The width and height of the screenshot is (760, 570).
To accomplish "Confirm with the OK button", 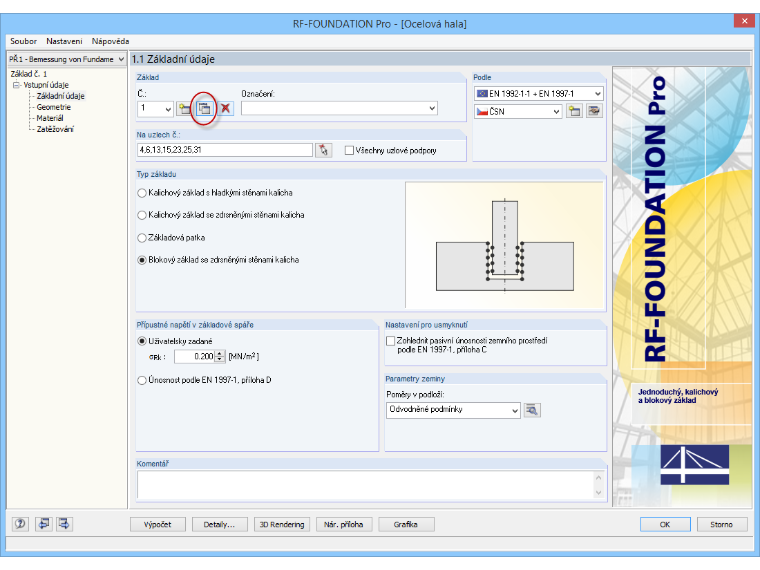I will 665,524.
